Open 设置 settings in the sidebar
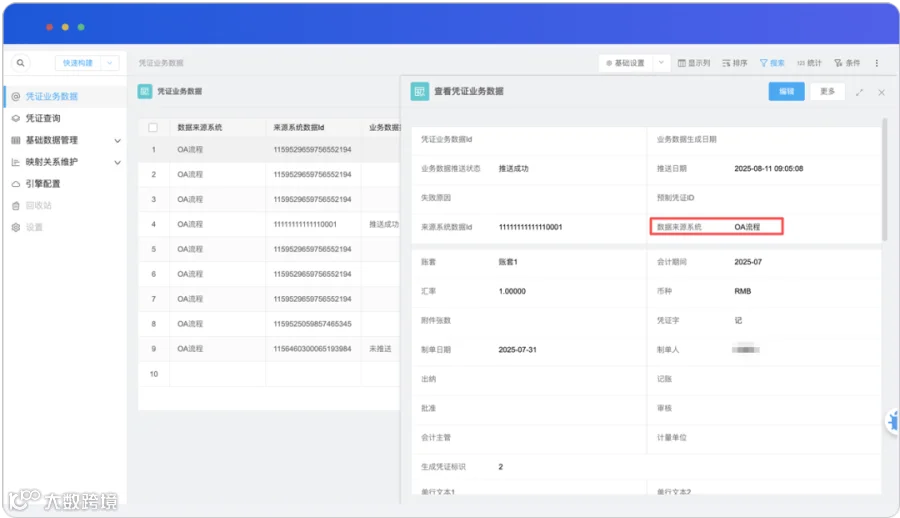Image resolution: width=900 pixels, height=518 pixels. click(x=34, y=227)
